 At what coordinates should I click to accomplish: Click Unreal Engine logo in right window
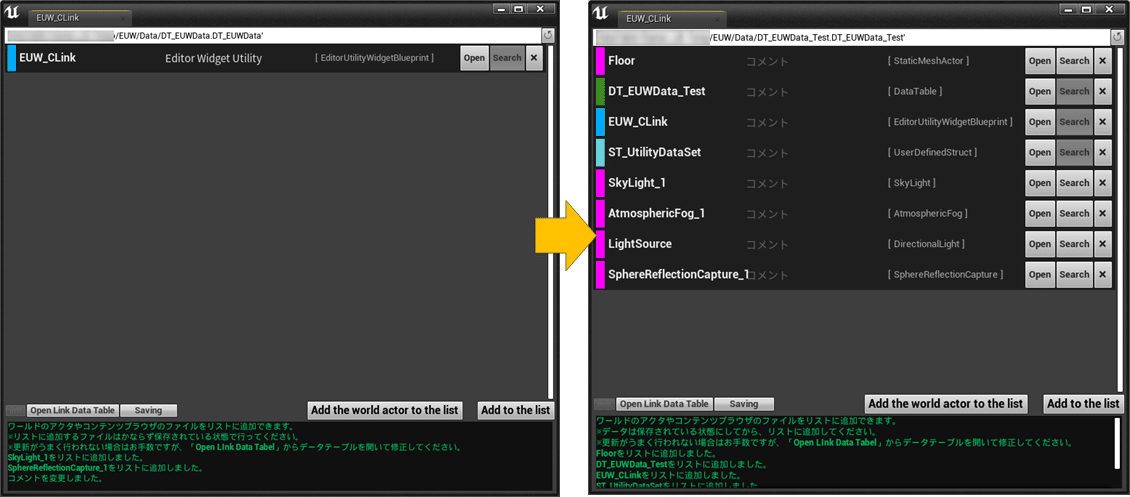point(602,13)
